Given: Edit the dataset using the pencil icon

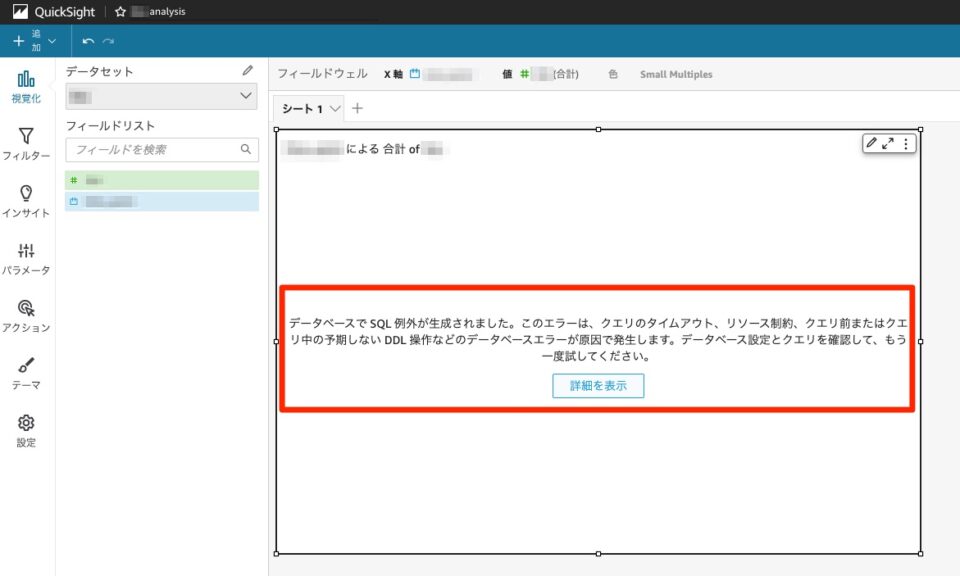Looking at the screenshot, I should pos(248,70).
